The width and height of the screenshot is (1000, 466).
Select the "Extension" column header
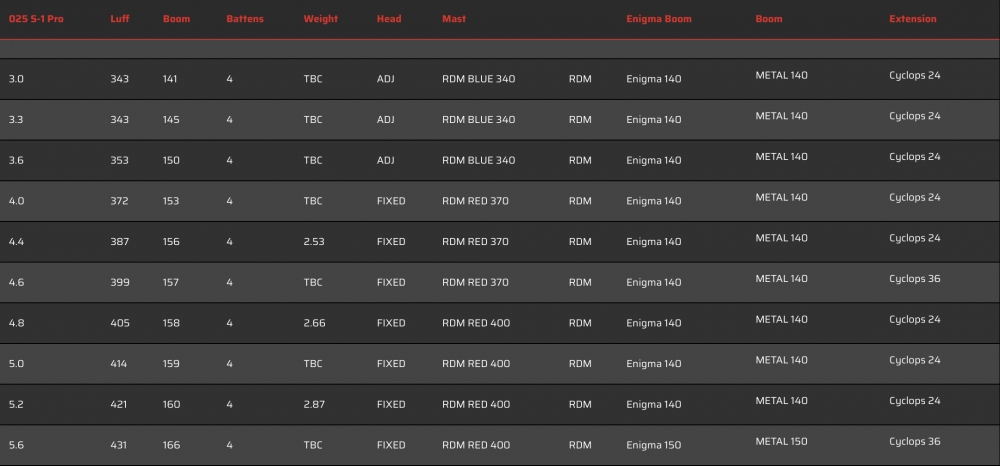(913, 19)
